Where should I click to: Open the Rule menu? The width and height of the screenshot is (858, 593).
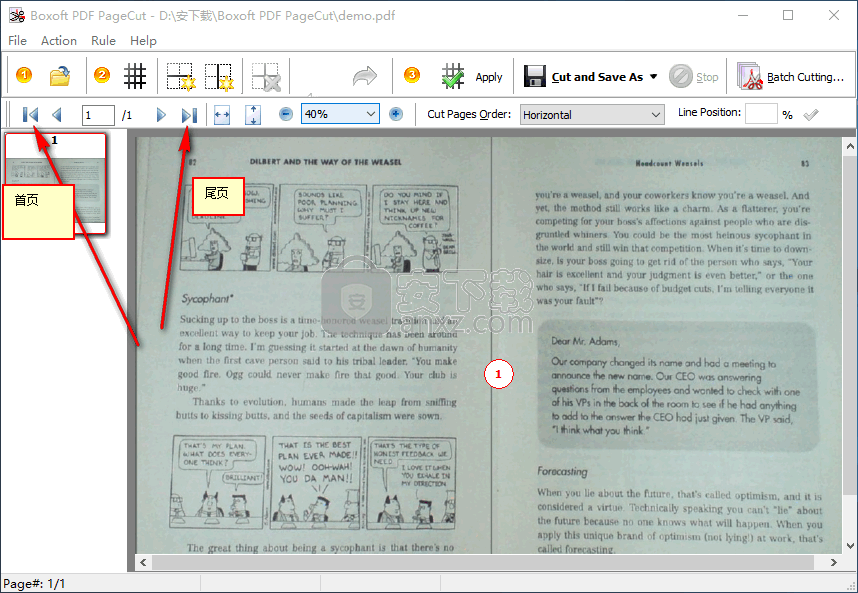coord(103,41)
